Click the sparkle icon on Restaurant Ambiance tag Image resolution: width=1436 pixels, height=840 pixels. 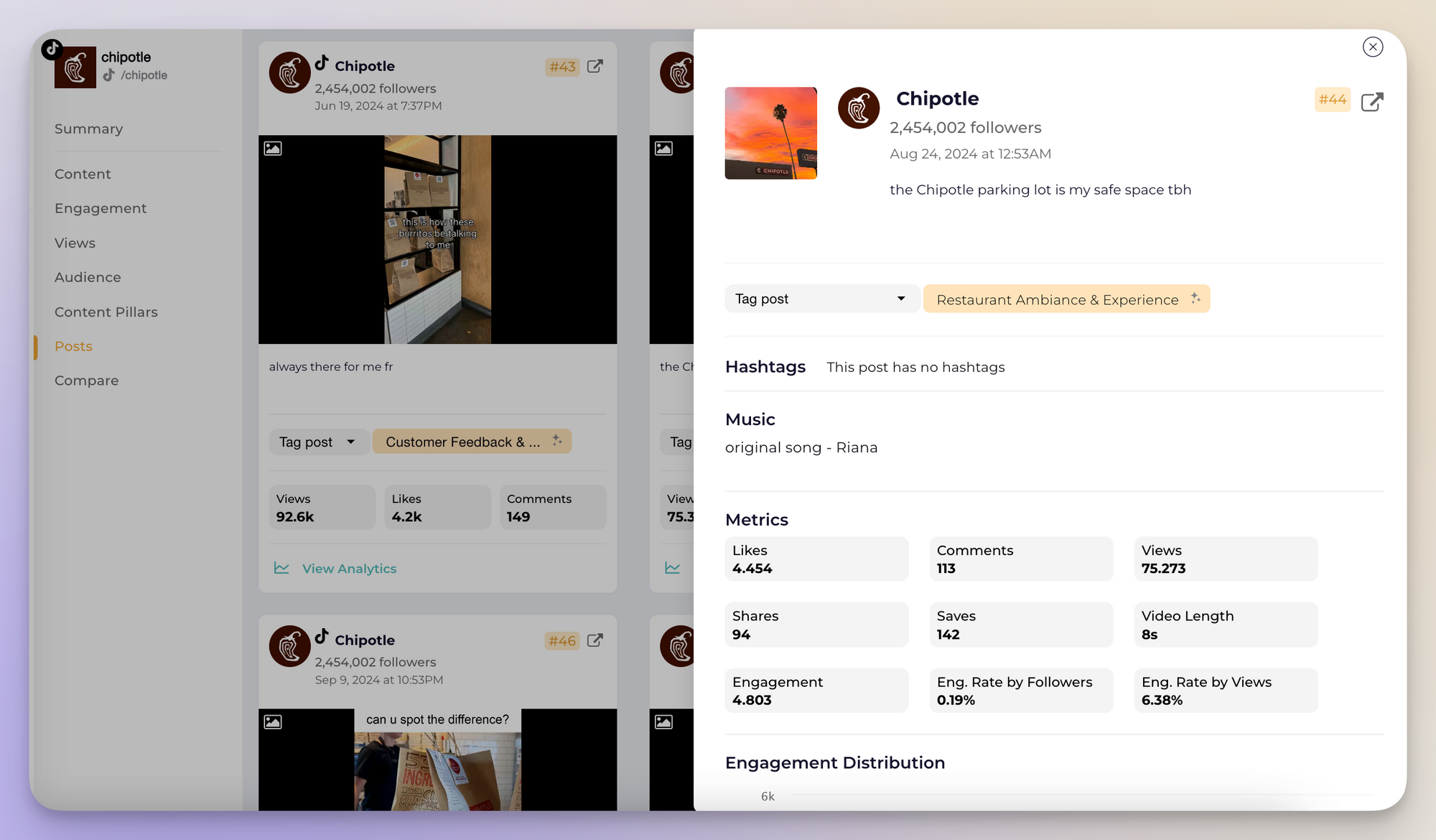(x=1195, y=298)
